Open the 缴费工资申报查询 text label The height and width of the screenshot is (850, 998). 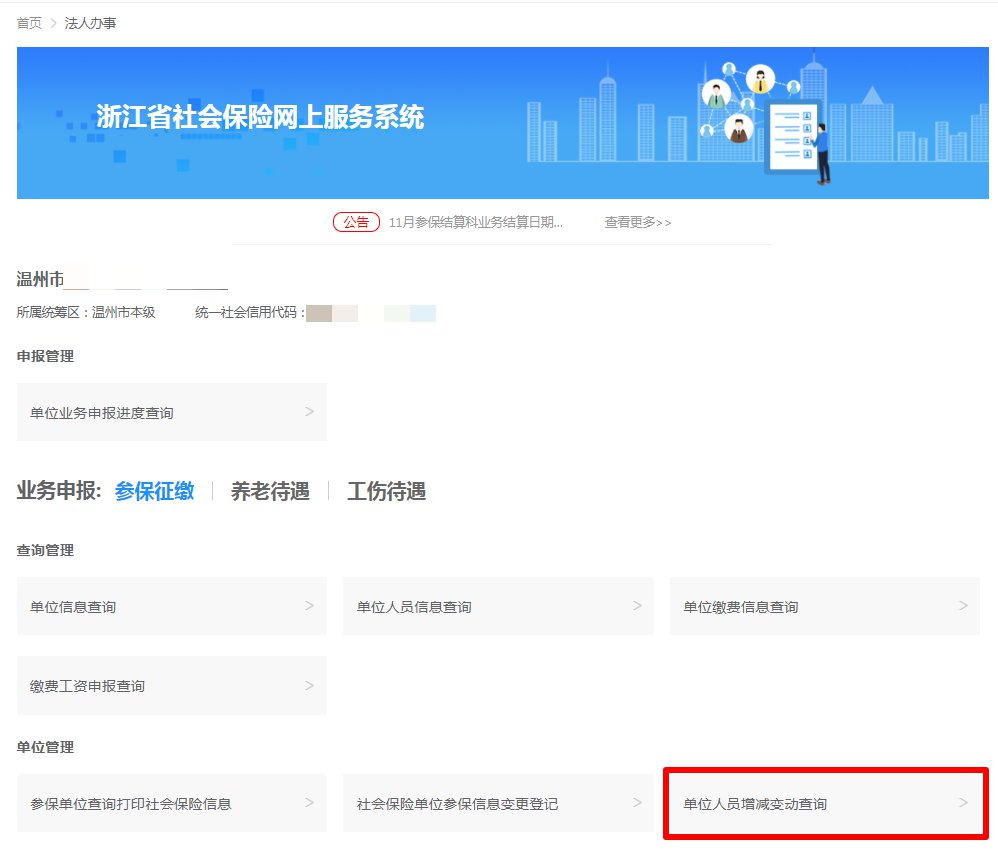pyautogui.click(x=87, y=686)
